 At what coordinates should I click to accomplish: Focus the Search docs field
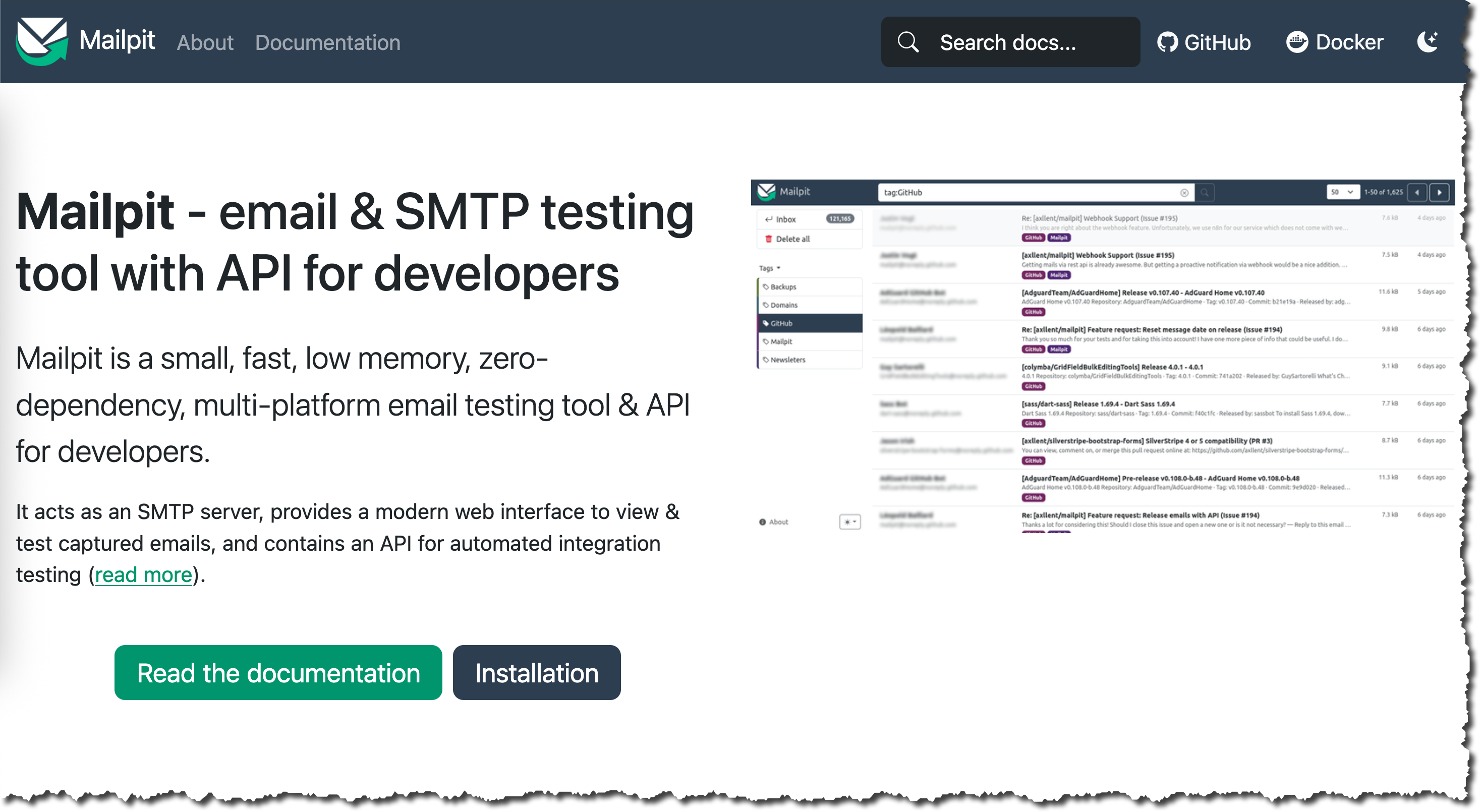(1010, 42)
